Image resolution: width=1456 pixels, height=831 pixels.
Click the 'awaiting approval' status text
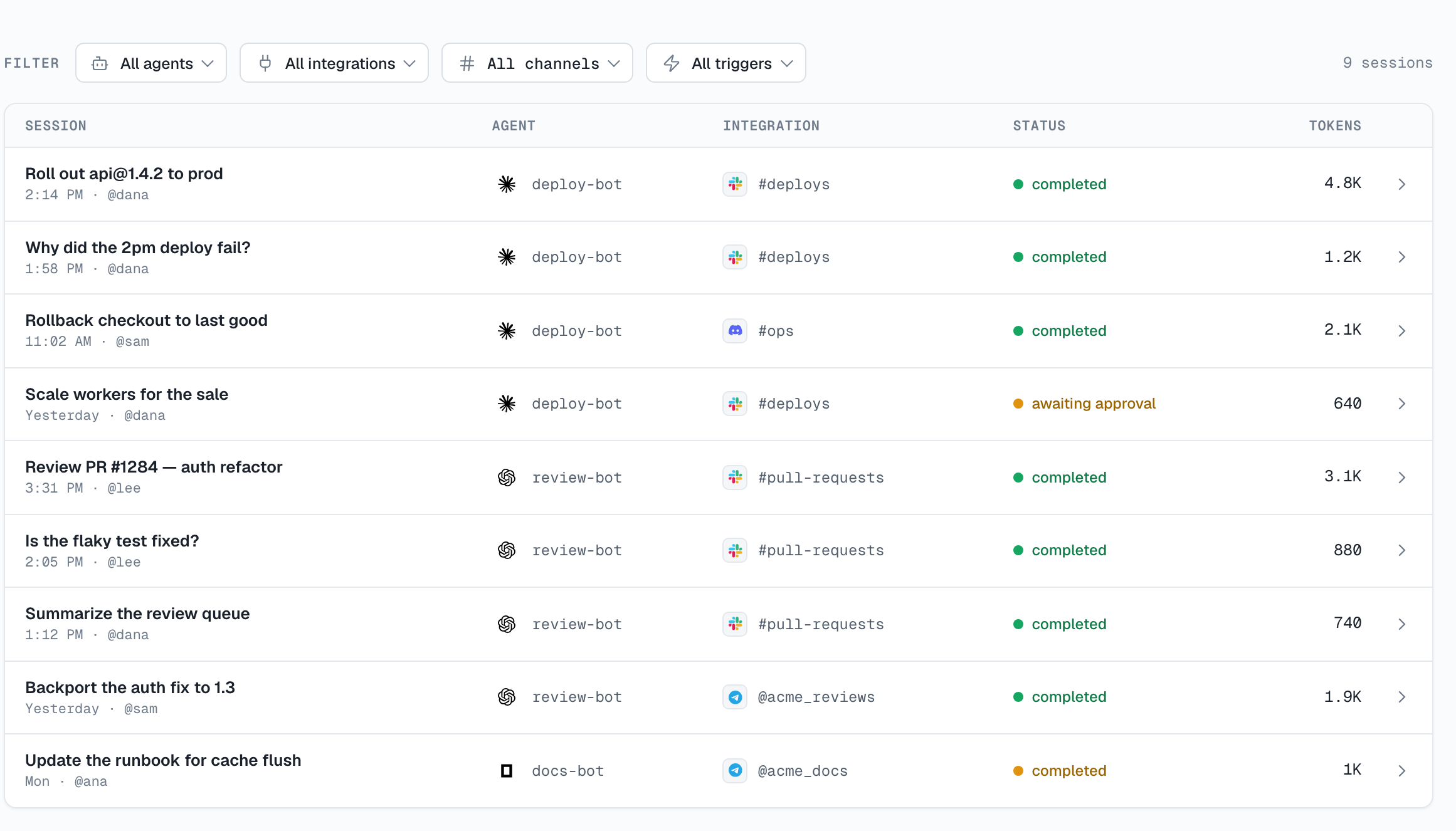click(1094, 404)
